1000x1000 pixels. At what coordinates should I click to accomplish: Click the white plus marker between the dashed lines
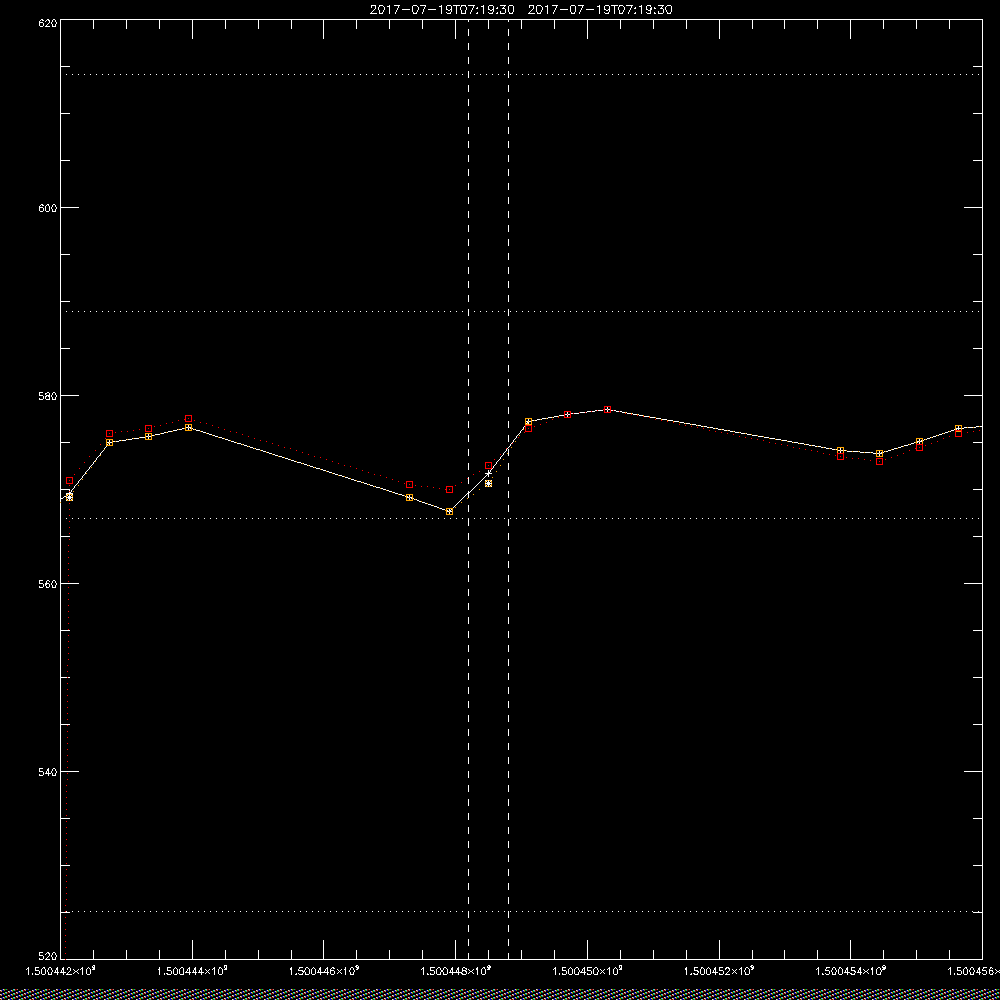489,473
